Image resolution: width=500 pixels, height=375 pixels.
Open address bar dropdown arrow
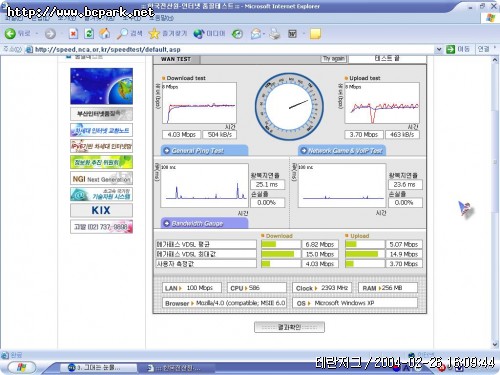tap(439, 49)
